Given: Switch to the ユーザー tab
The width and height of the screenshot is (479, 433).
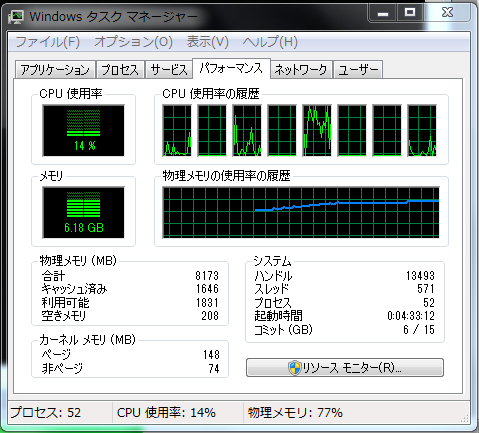Looking at the screenshot, I should point(358,70).
